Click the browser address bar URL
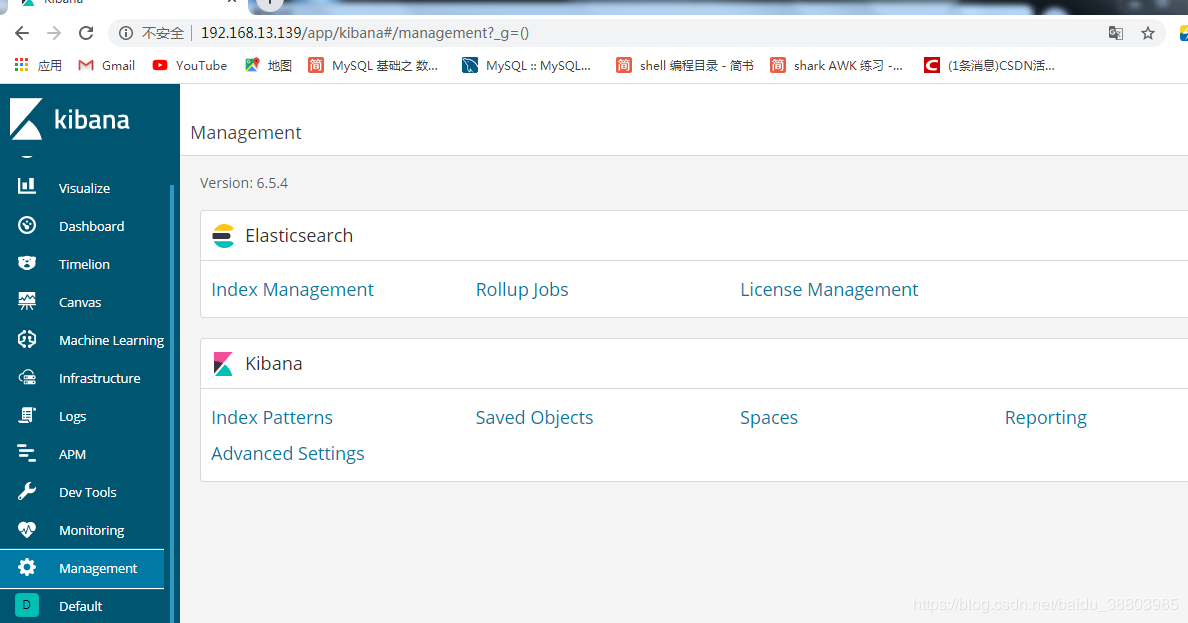1188x623 pixels. coord(364,33)
